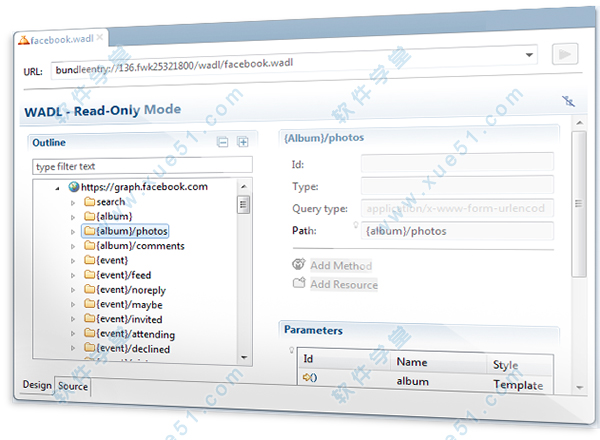Open the URL history dropdown arrow
Viewport: 600px width, 440px height.
click(529, 55)
